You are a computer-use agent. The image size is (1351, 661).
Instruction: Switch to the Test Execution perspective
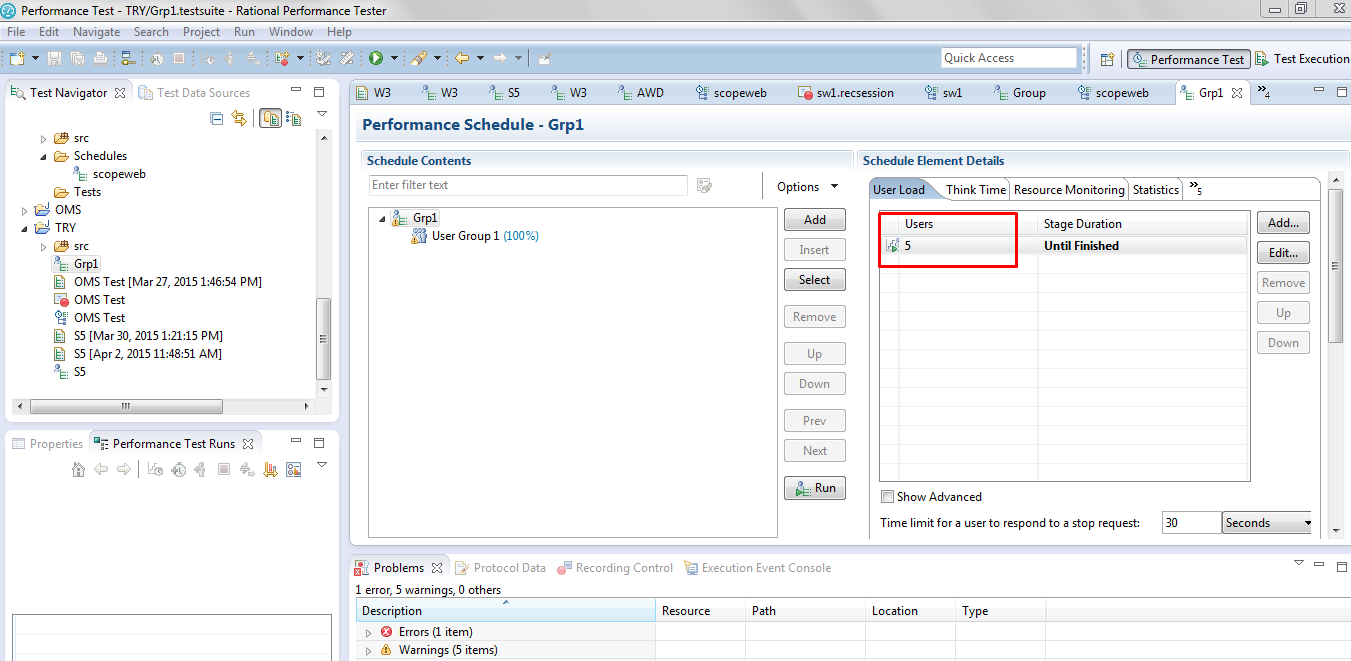(x=1303, y=59)
